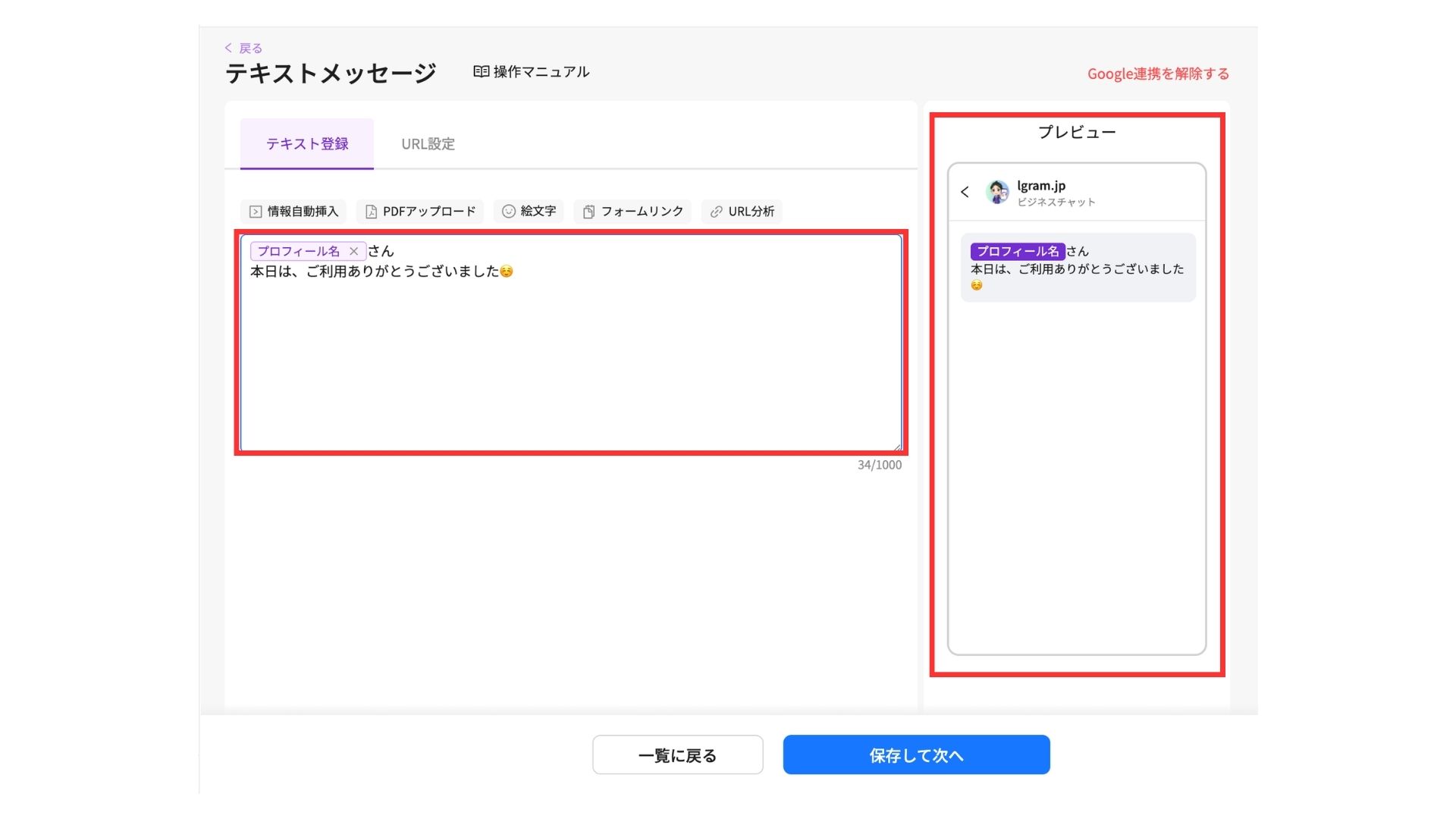Click the 一覧に戻る button
This screenshot has width=1456, height=819.
pyautogui.click(x=677, y=755)
